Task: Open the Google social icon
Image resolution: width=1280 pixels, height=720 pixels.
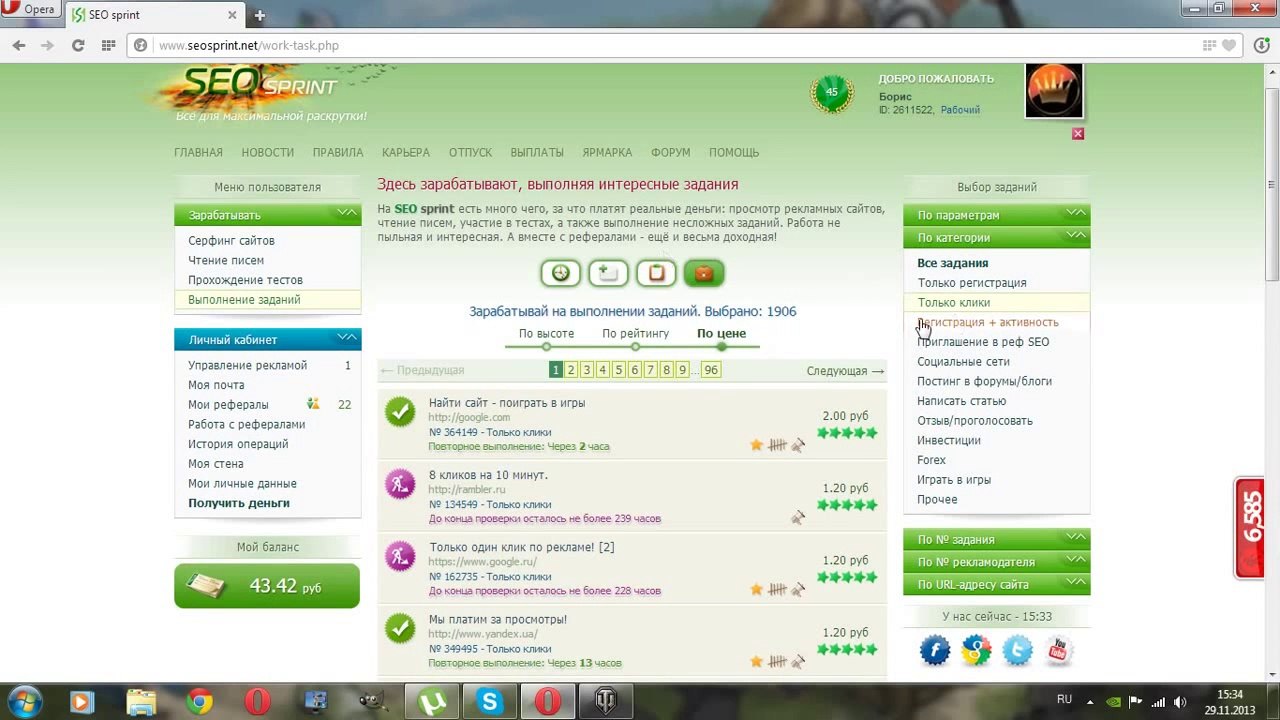Action: click(x=976, y=651)
